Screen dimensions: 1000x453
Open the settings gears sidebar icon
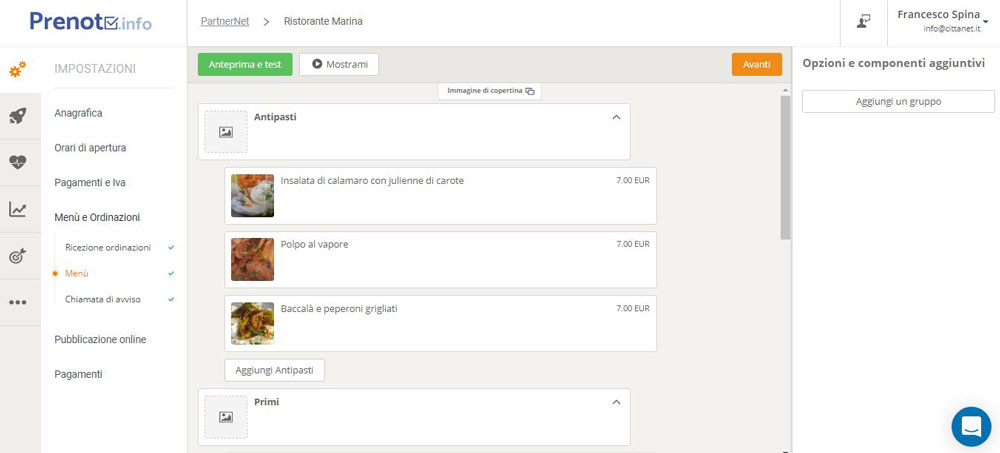(18, 69)
